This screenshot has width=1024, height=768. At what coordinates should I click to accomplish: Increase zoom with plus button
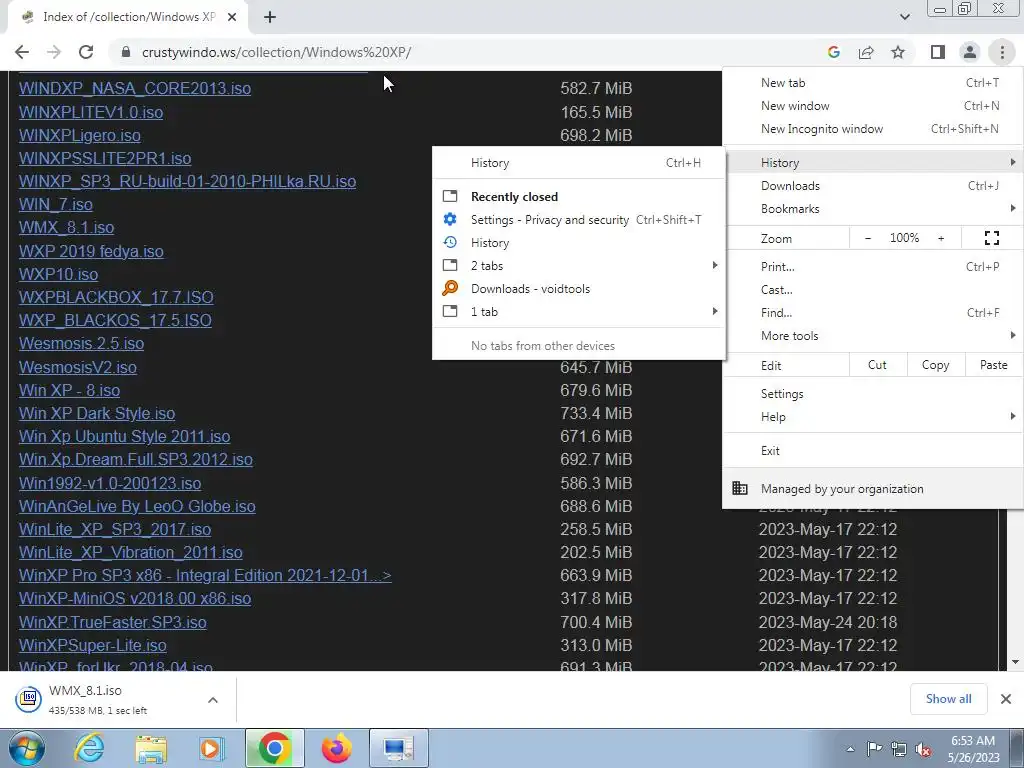coord(941,238)
